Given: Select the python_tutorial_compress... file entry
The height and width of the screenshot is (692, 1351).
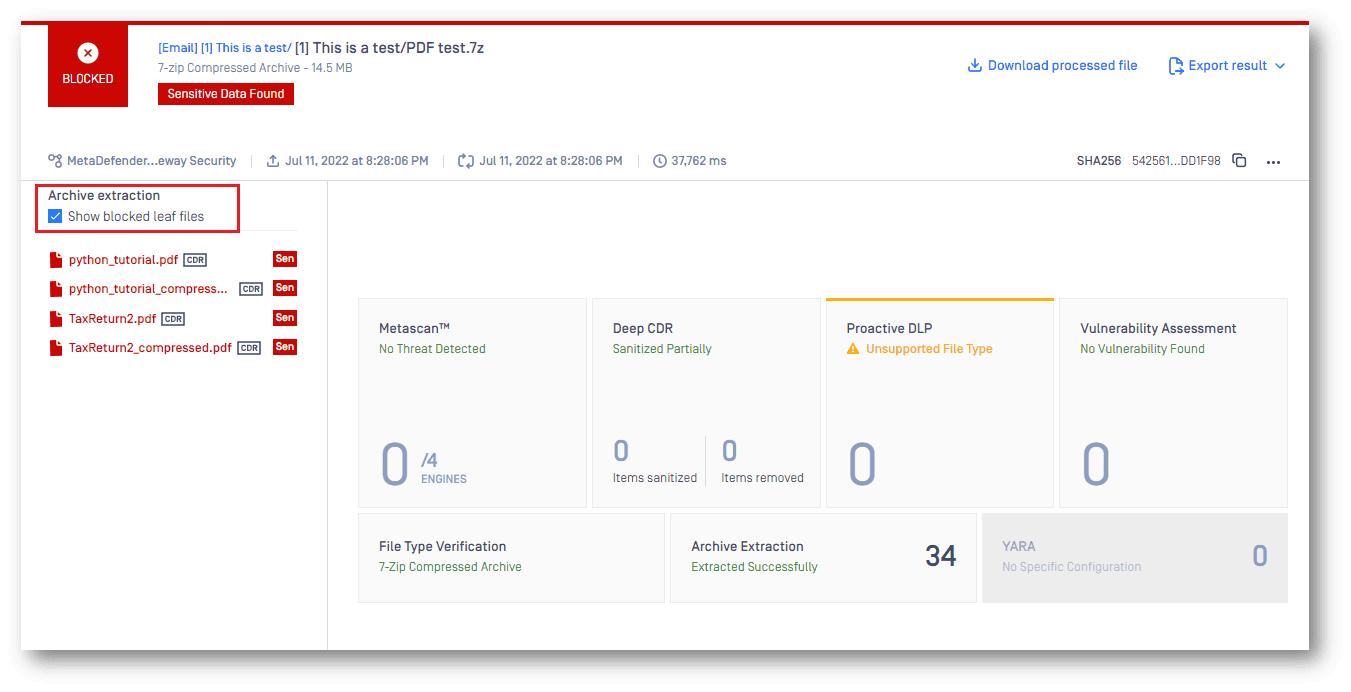Looking at the screenshot, I should (x=148, y=289).
